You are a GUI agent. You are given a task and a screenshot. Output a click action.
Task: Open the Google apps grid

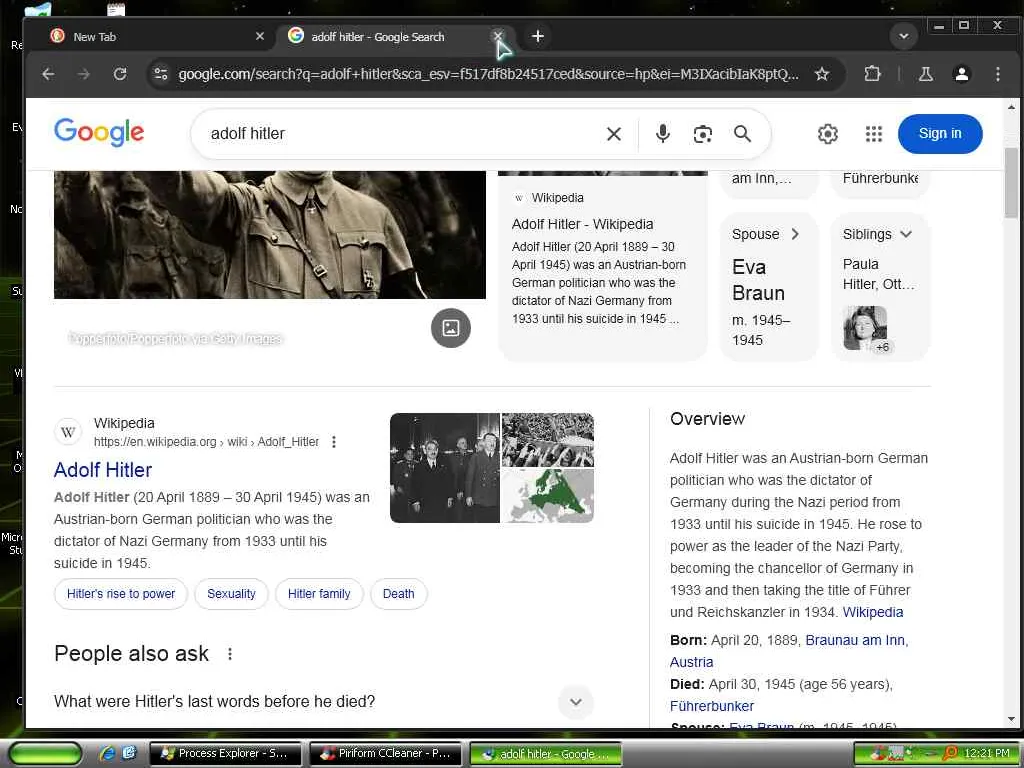(874, 134)
